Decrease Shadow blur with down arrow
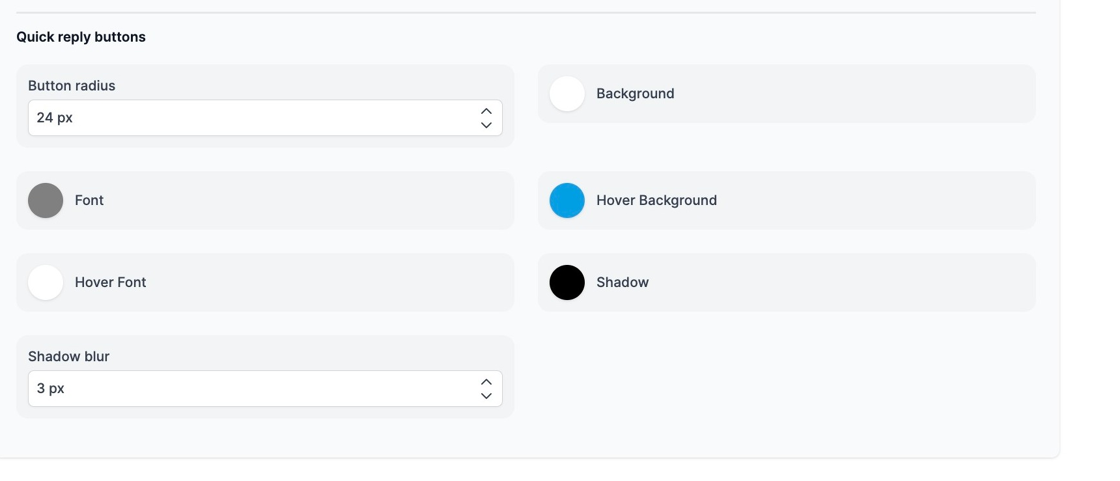Viewport: 1120px width, 481px height. (x=486, y=396)
